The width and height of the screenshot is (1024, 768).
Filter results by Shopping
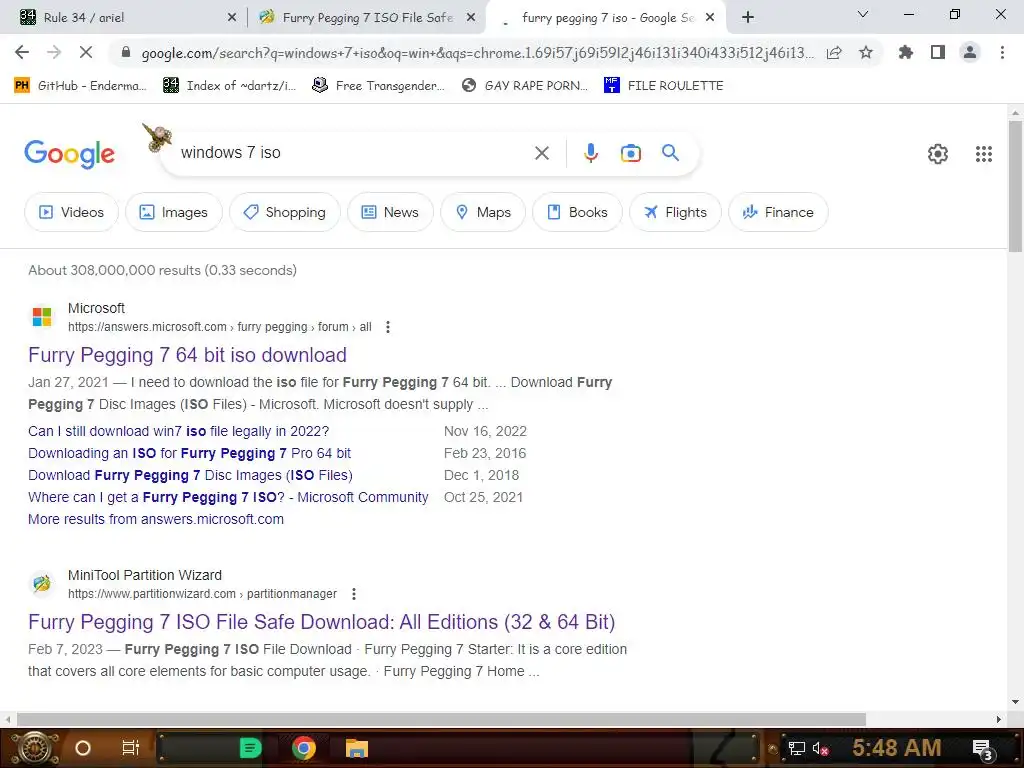(x=285, y=212)
